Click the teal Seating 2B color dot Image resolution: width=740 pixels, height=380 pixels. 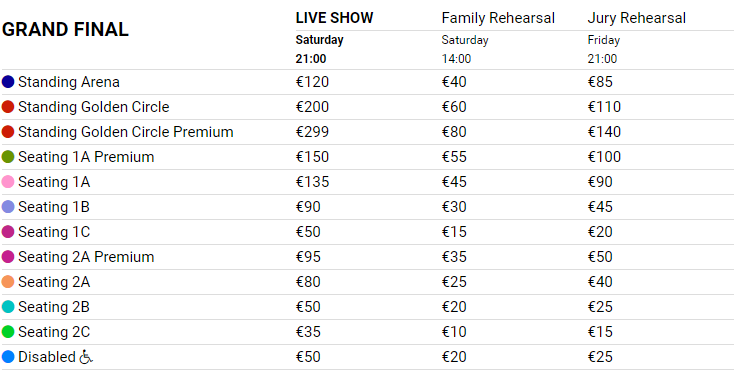pos(8,307)
